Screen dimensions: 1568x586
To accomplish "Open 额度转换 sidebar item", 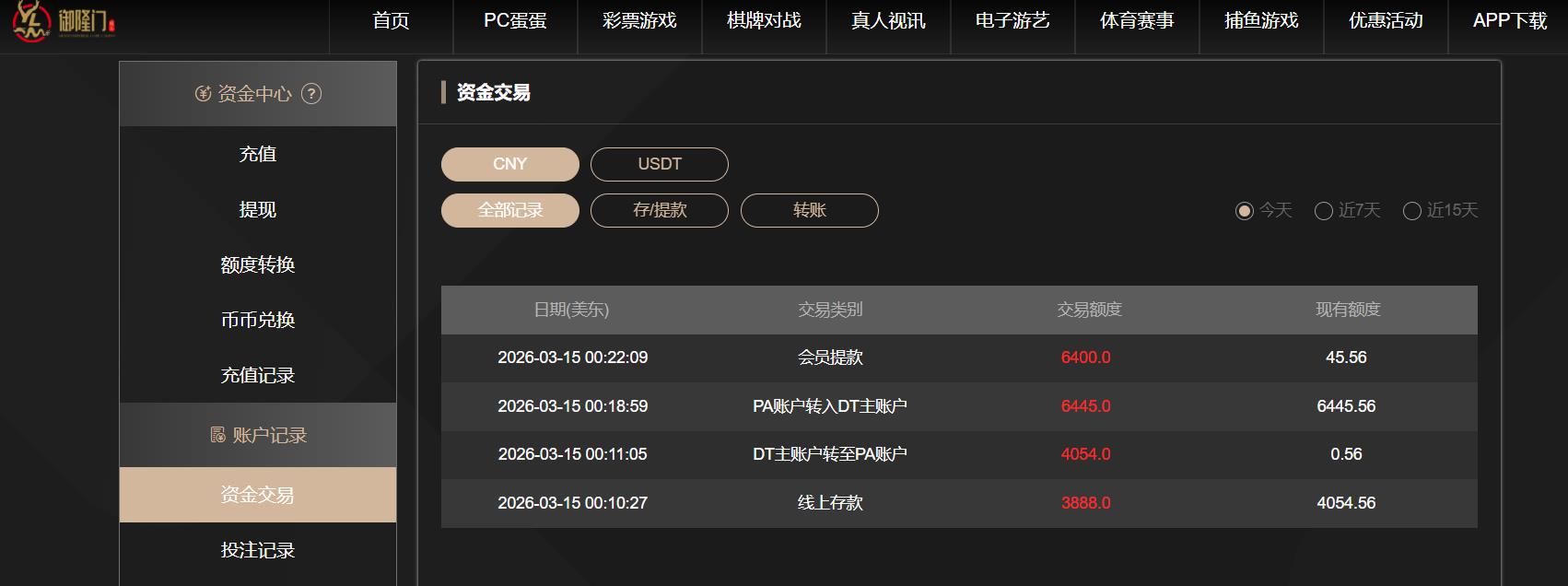I will click(258, 264).
